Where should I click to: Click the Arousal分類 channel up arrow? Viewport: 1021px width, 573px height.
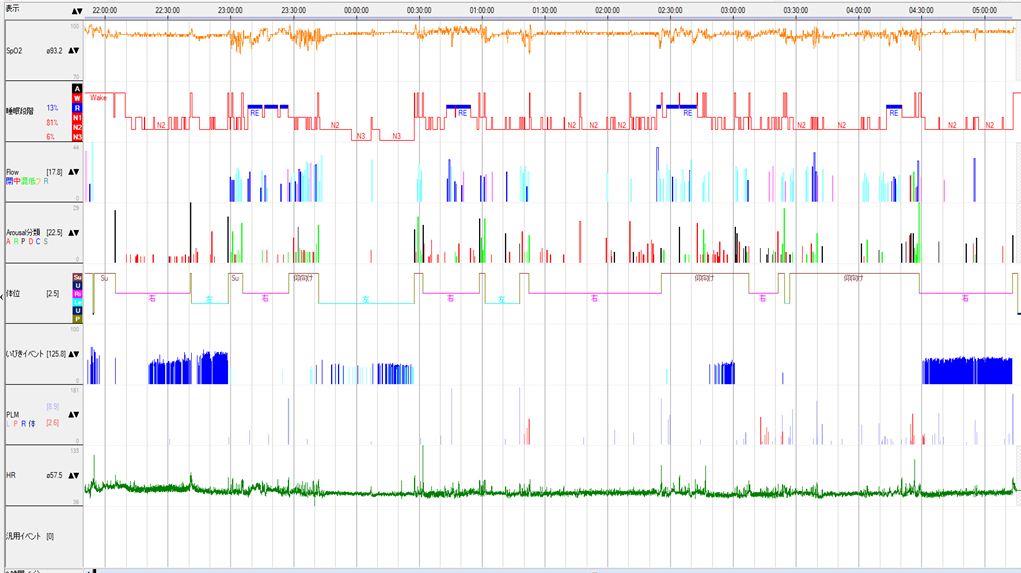click(x=71, y=232)
